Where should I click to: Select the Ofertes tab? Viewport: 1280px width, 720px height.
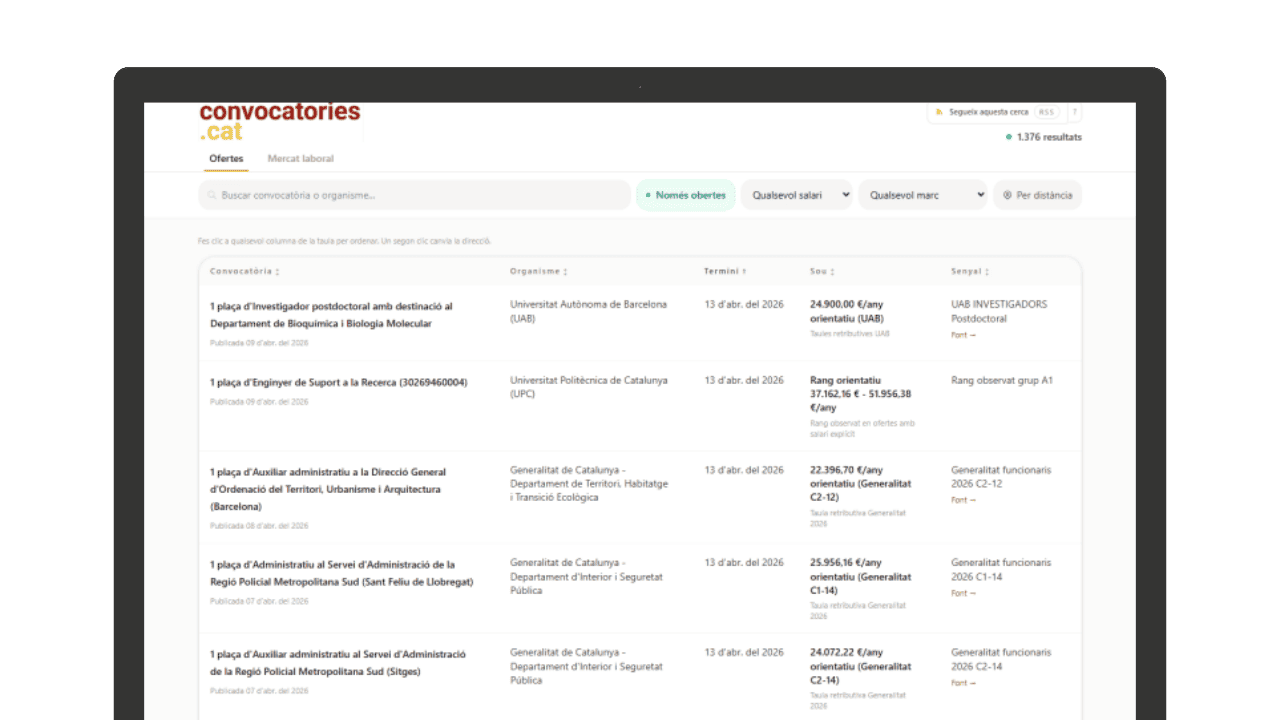[226, 159]
